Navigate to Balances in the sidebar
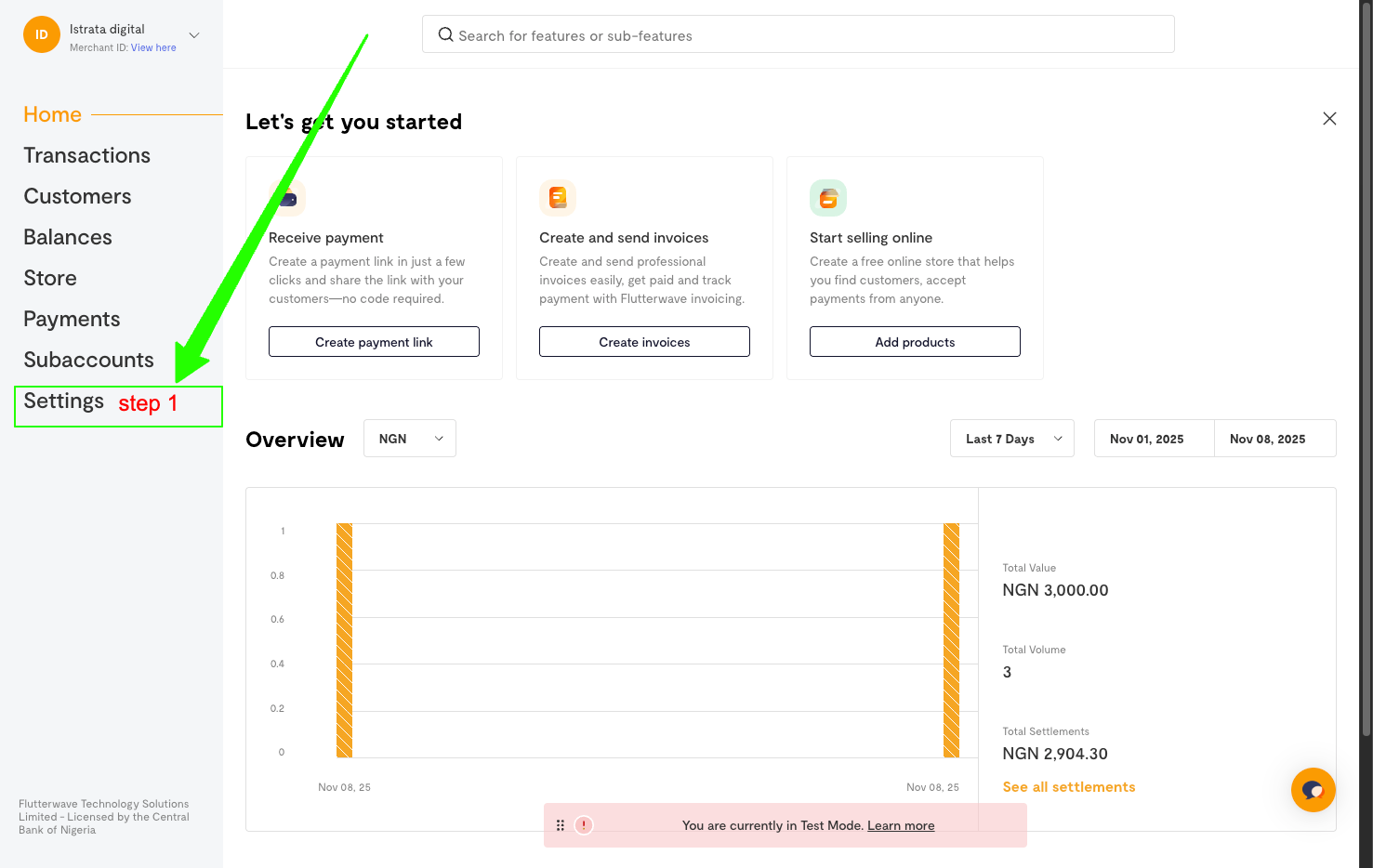This screenshot has width=1373, height=868. coord(68,237)
